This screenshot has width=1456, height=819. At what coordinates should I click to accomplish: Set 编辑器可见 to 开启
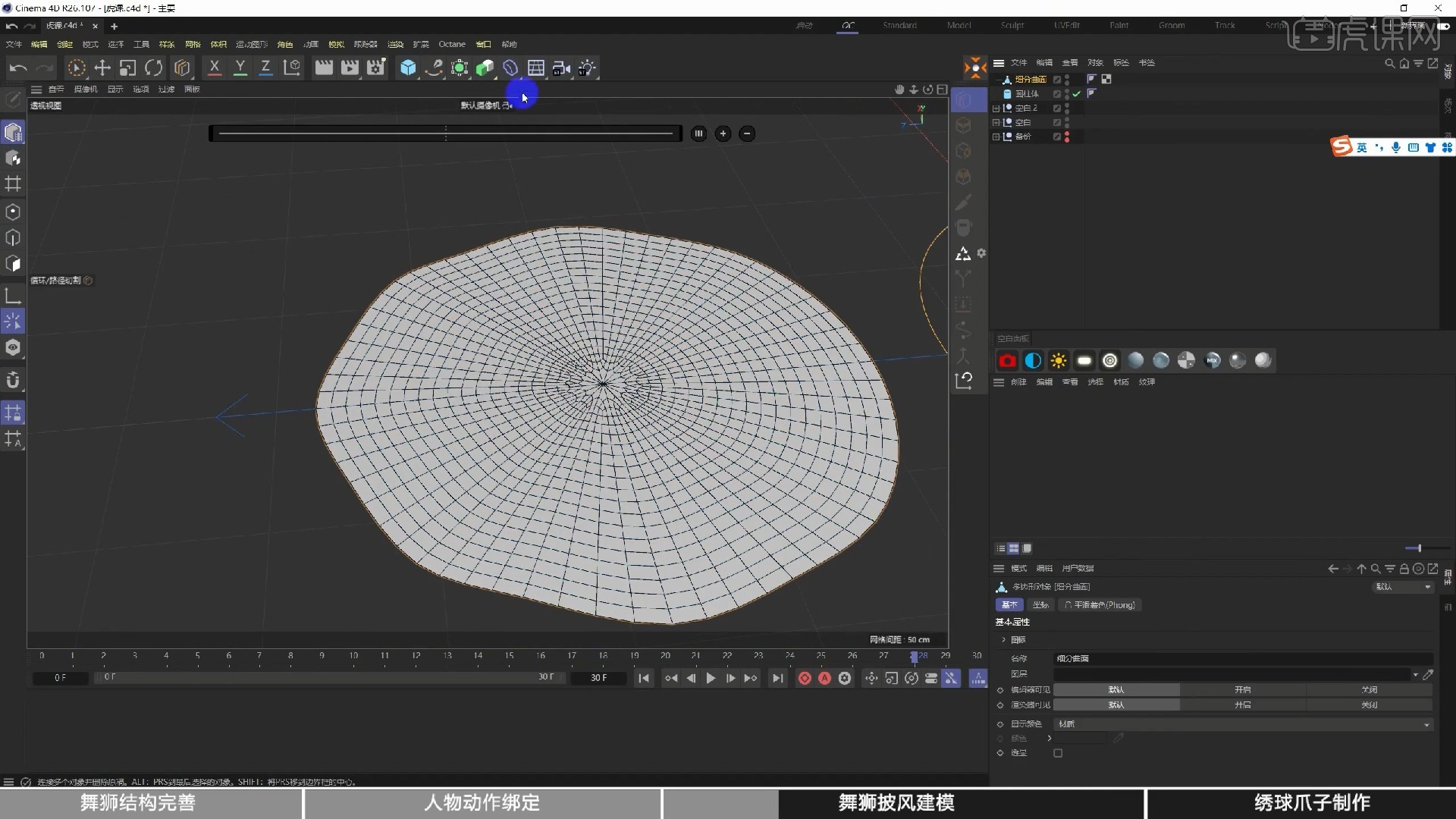point(1242,690)
